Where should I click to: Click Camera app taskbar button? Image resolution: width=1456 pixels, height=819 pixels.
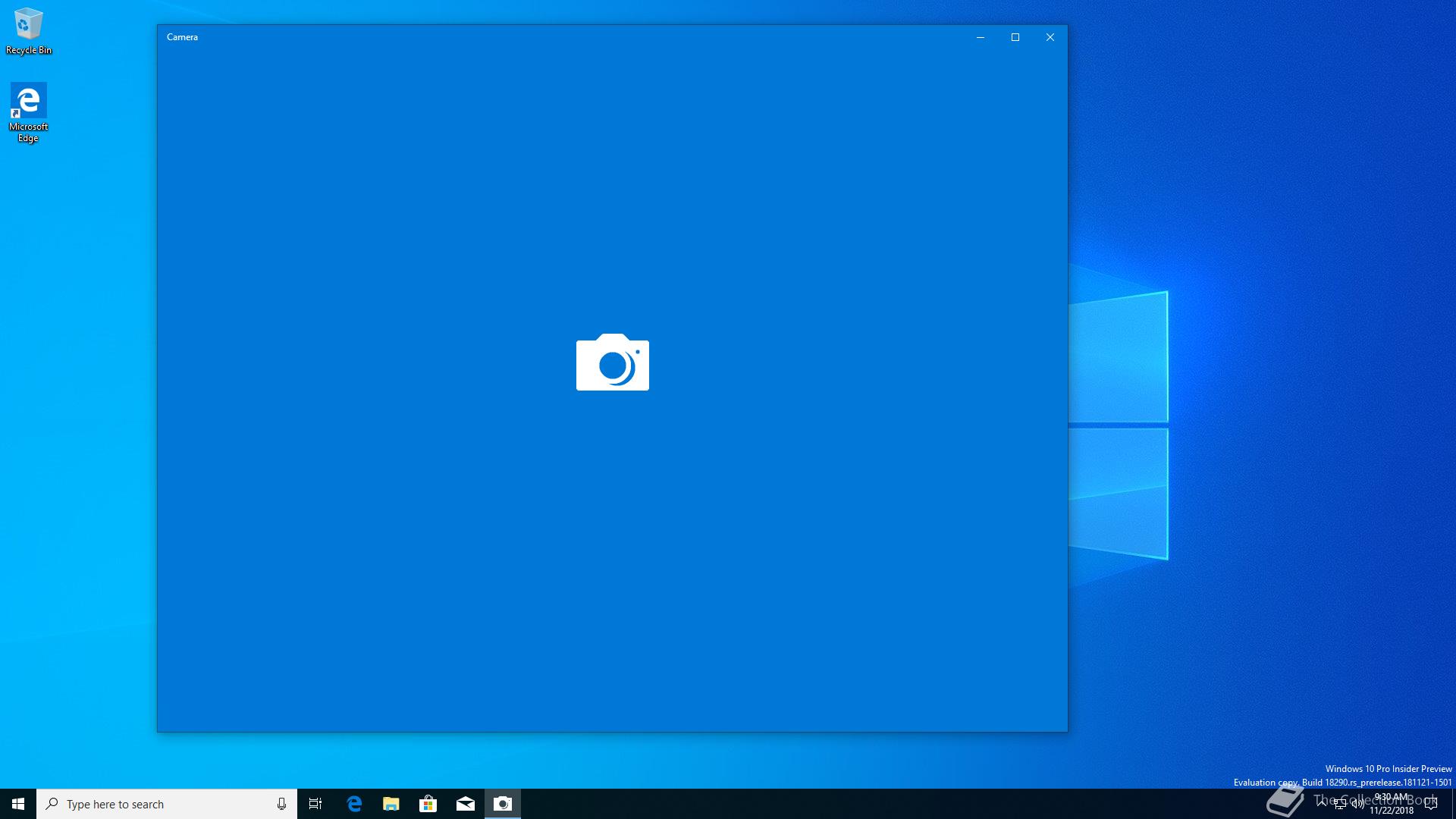503,804
